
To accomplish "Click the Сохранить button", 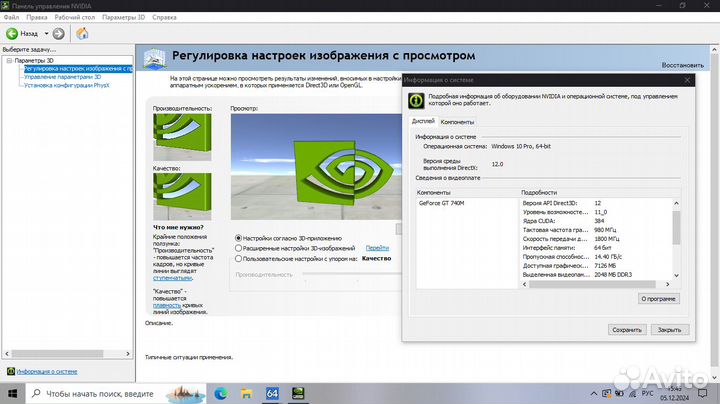I will click(627, 330).
